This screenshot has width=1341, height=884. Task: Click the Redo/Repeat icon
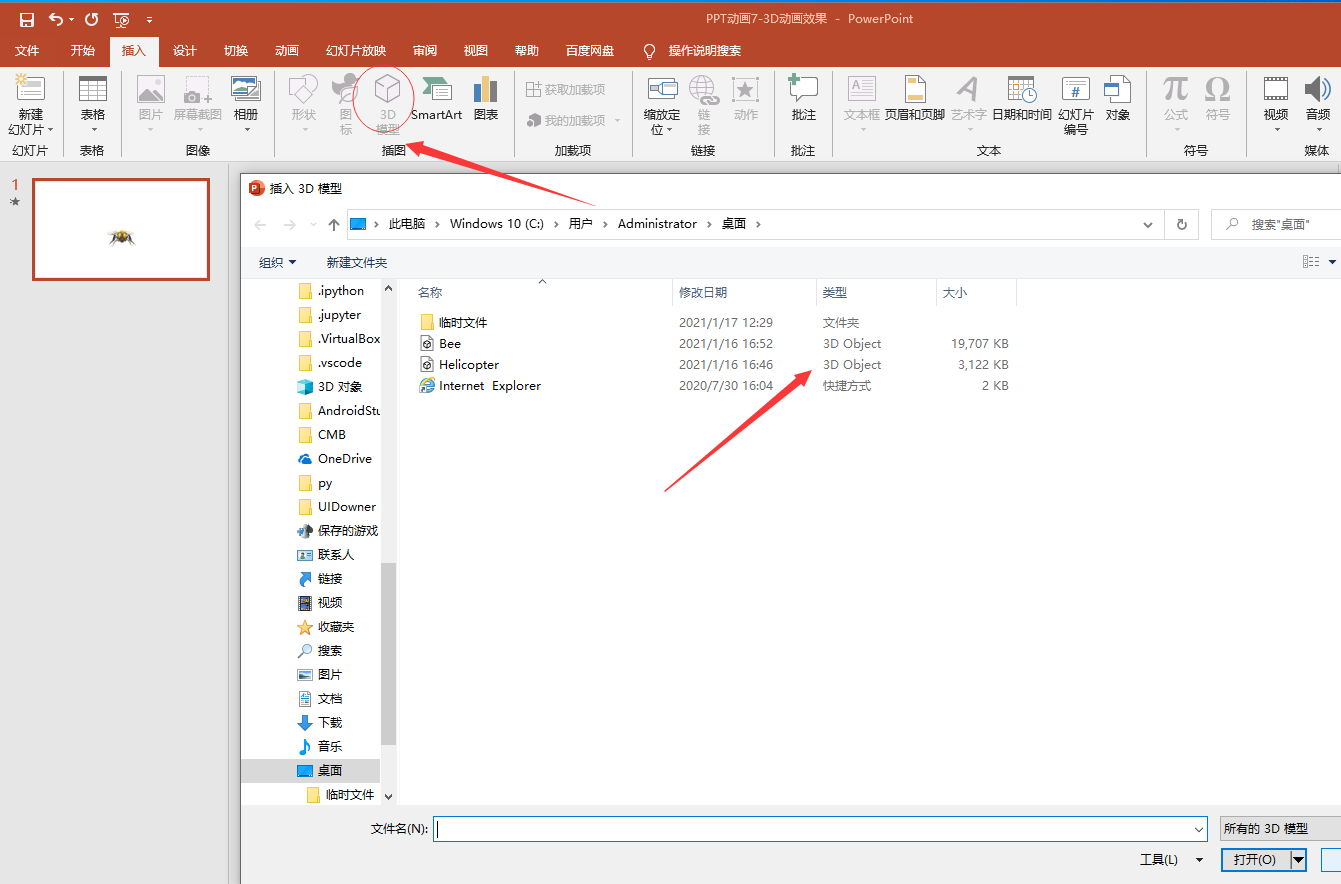(92, 19)
